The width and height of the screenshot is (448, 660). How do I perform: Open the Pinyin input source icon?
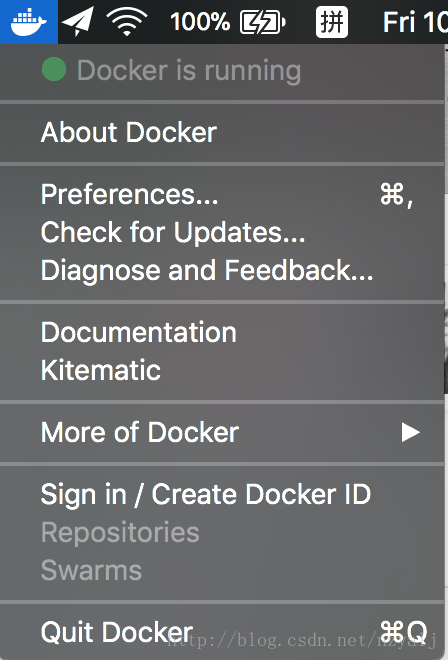[332, 22]
